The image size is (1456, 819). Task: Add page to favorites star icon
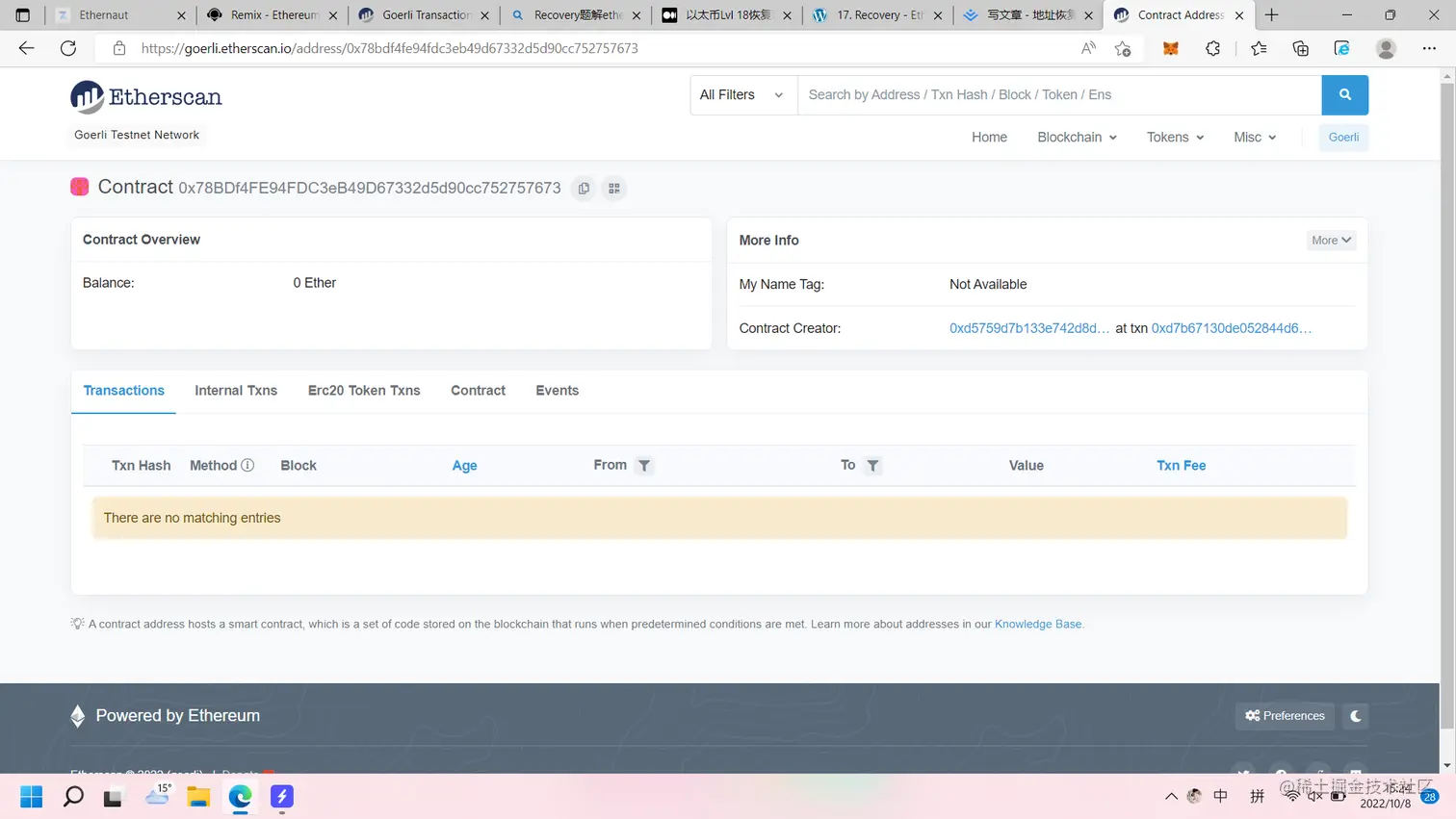(1123, 48)
